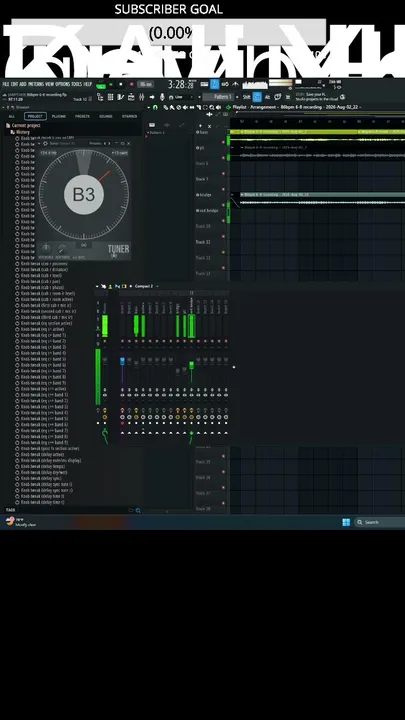Viewport: 405px width, 720px height.
Task: Select the Delete tool in playlist toolbar
Action: pos(178,107)
